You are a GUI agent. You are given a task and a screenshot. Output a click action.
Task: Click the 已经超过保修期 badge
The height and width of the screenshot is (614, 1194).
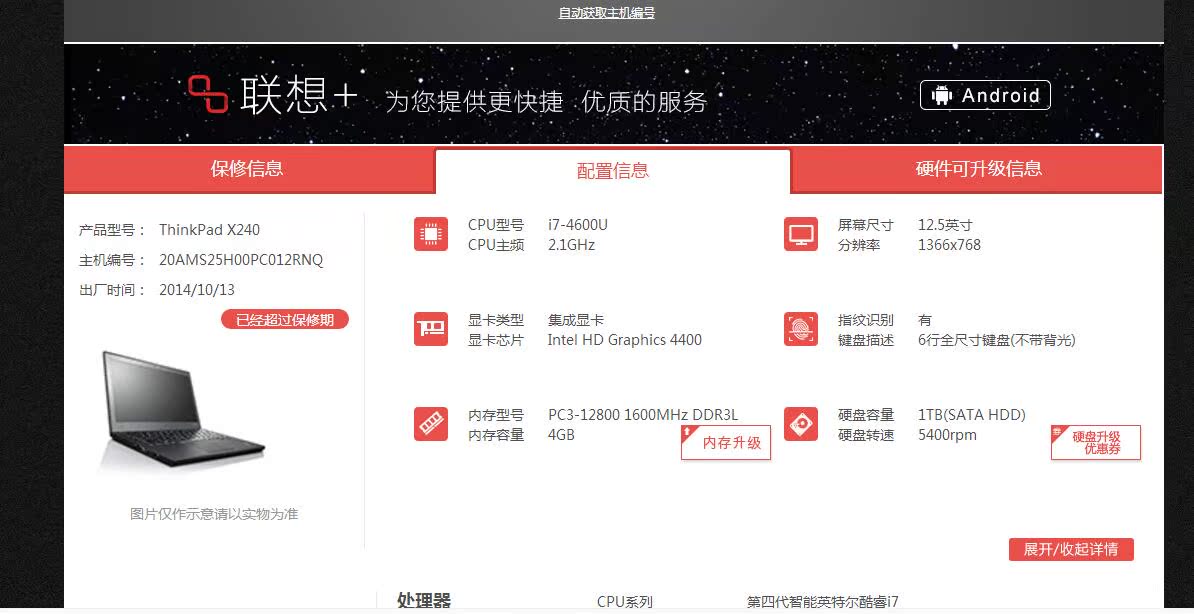click(285, 319)
